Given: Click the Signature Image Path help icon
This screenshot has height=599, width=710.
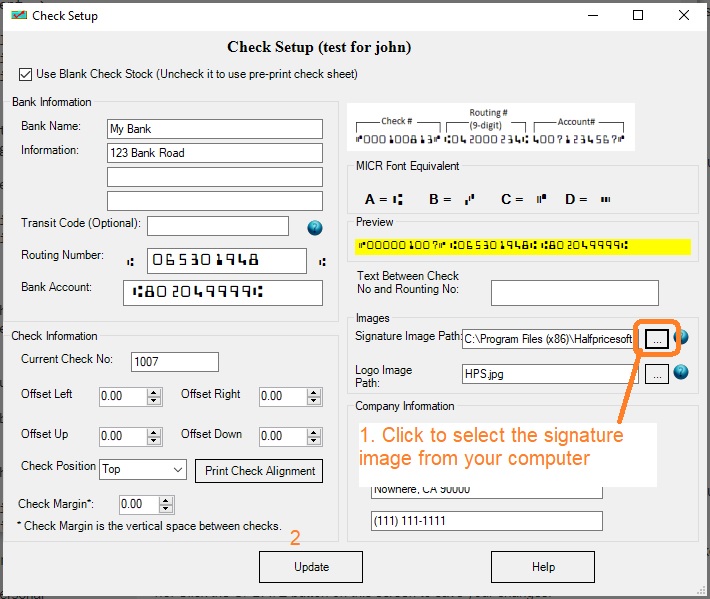Looking at the screenshot, I should click(683, 337).
